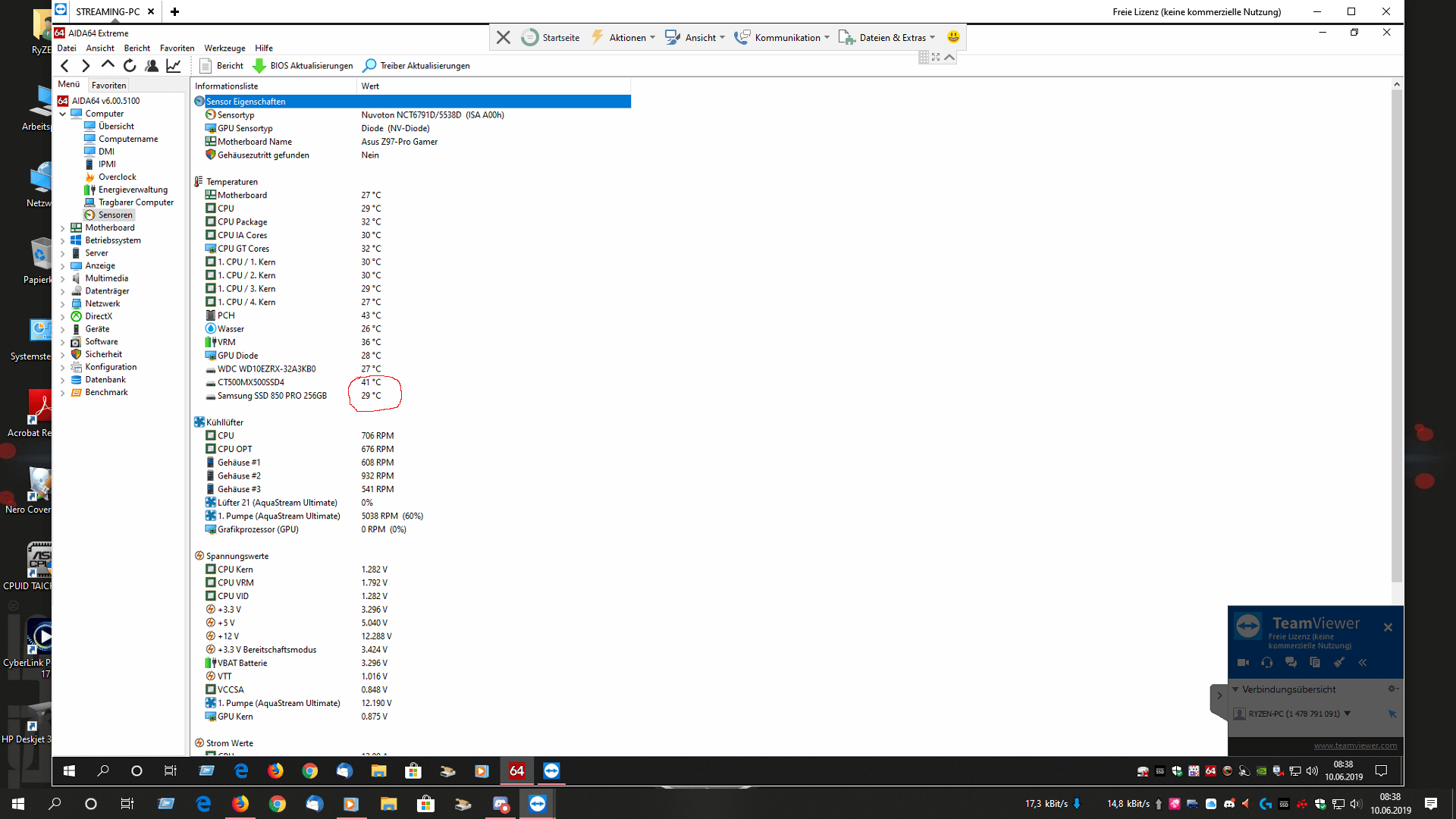Select Overclock in the tree
This screenshot has width=1456, height=819.
[117, 177]
